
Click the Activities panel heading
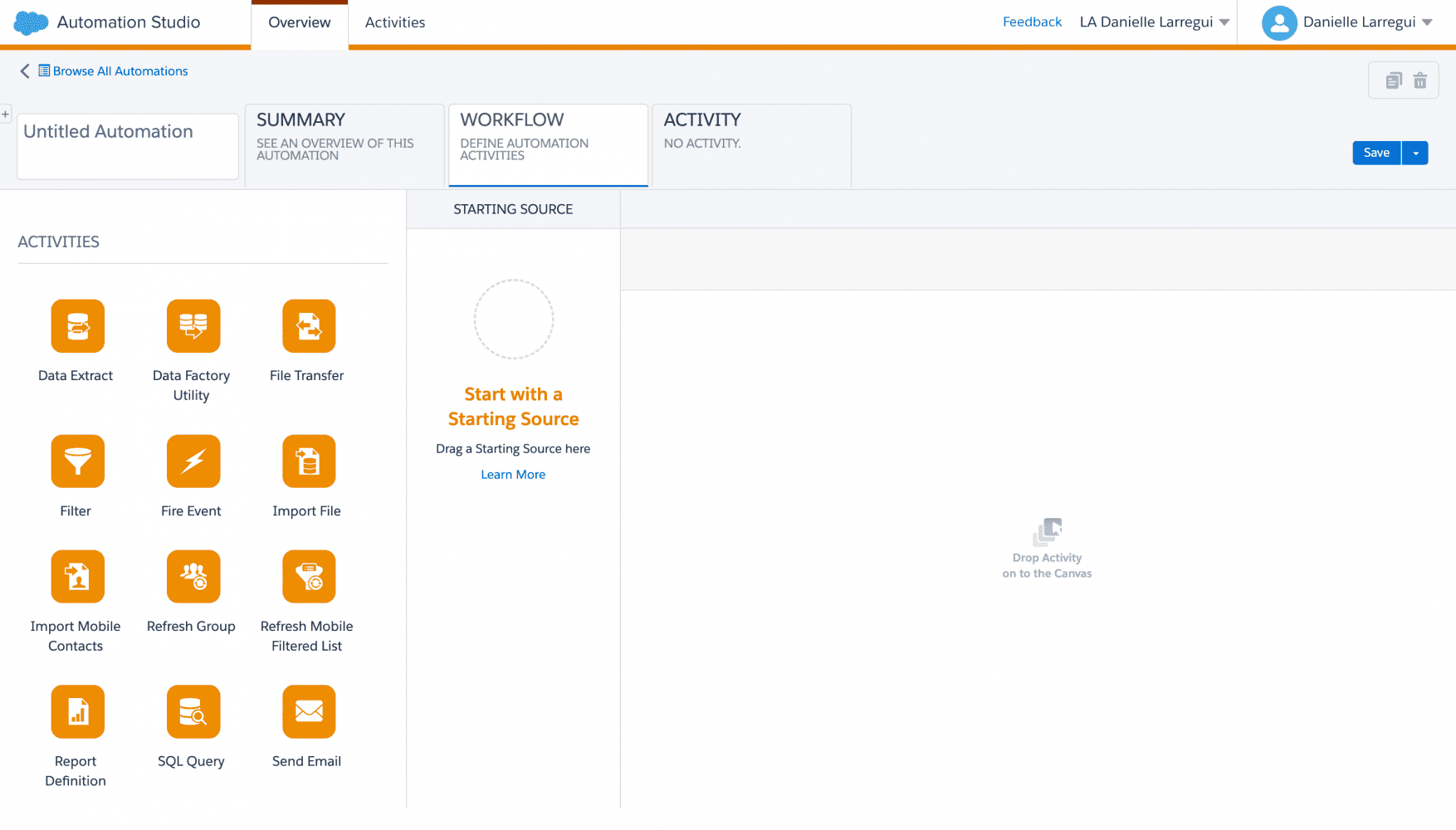[59, 242]
